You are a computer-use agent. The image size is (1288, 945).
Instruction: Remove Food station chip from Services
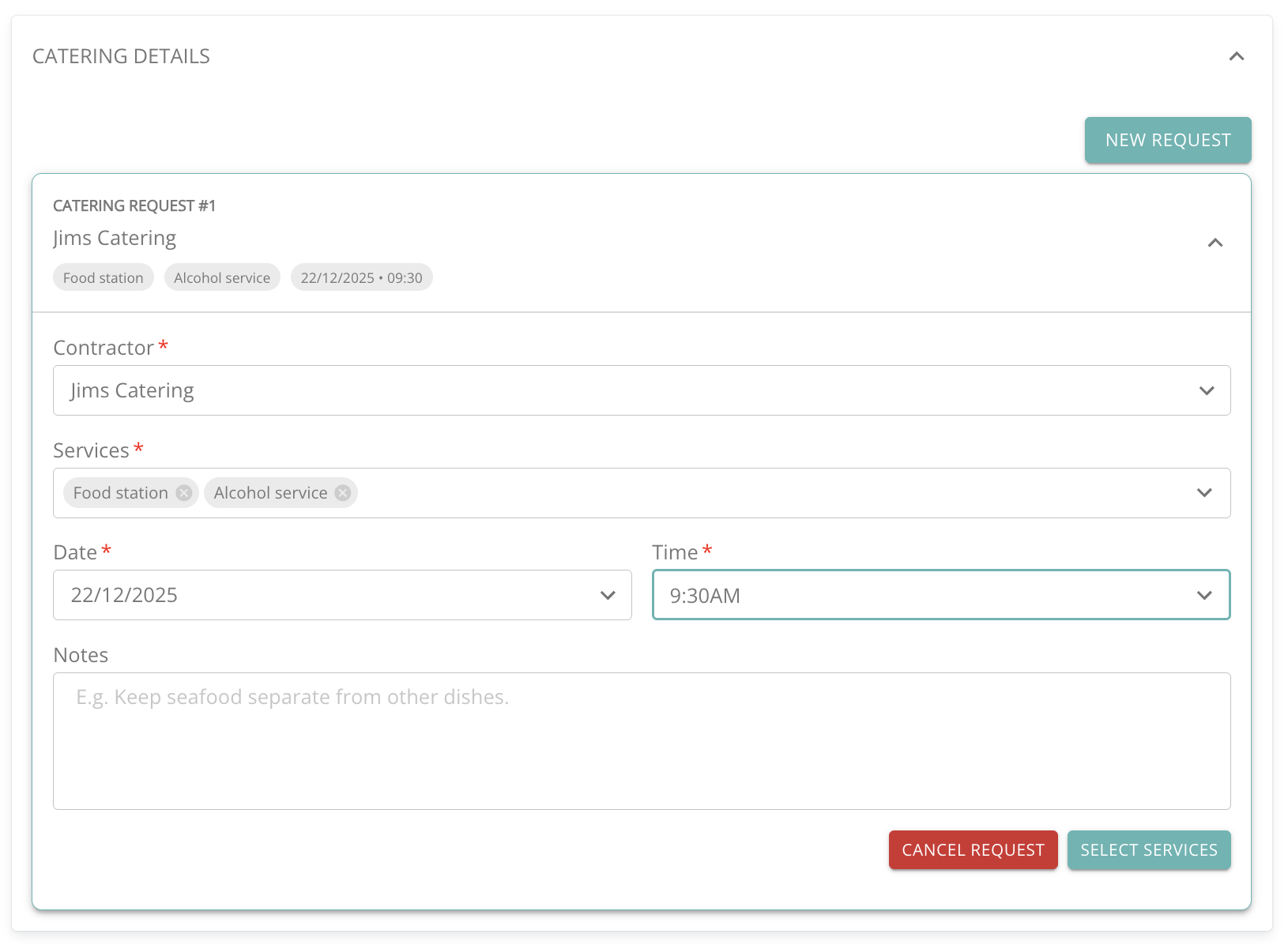184,493
